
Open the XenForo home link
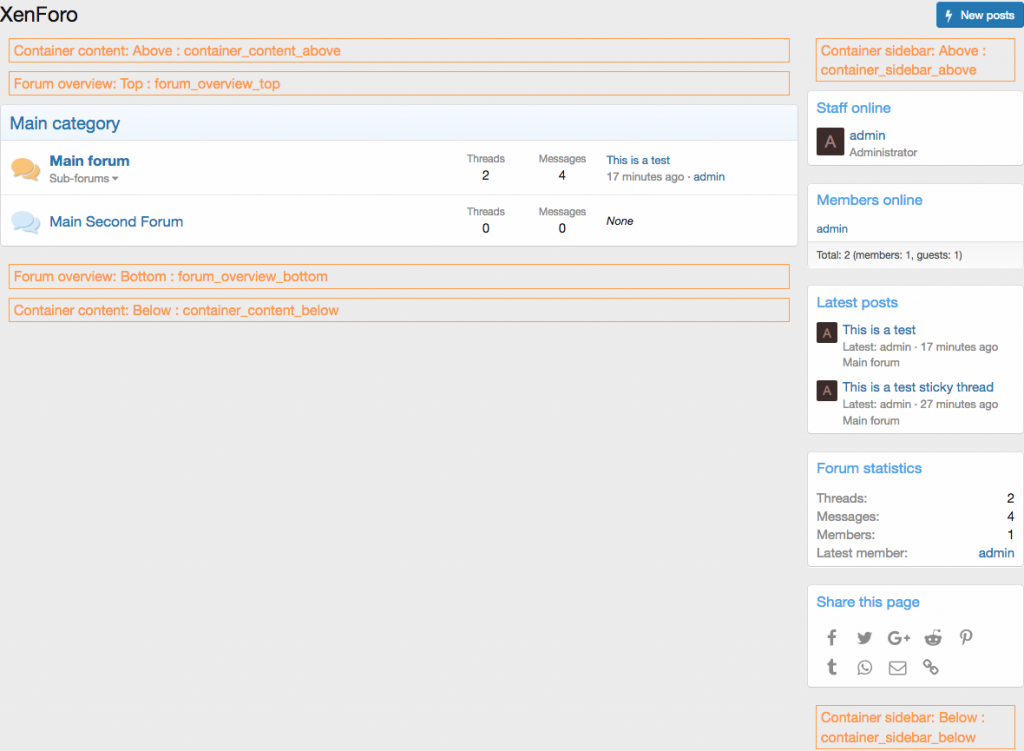(42, 15)
